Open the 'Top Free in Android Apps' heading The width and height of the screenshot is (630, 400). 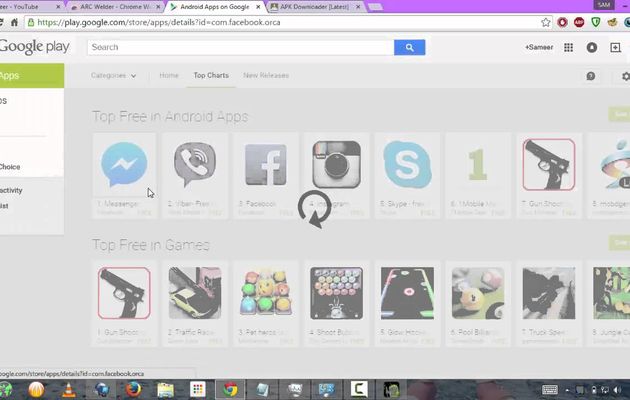pos(170,116)
